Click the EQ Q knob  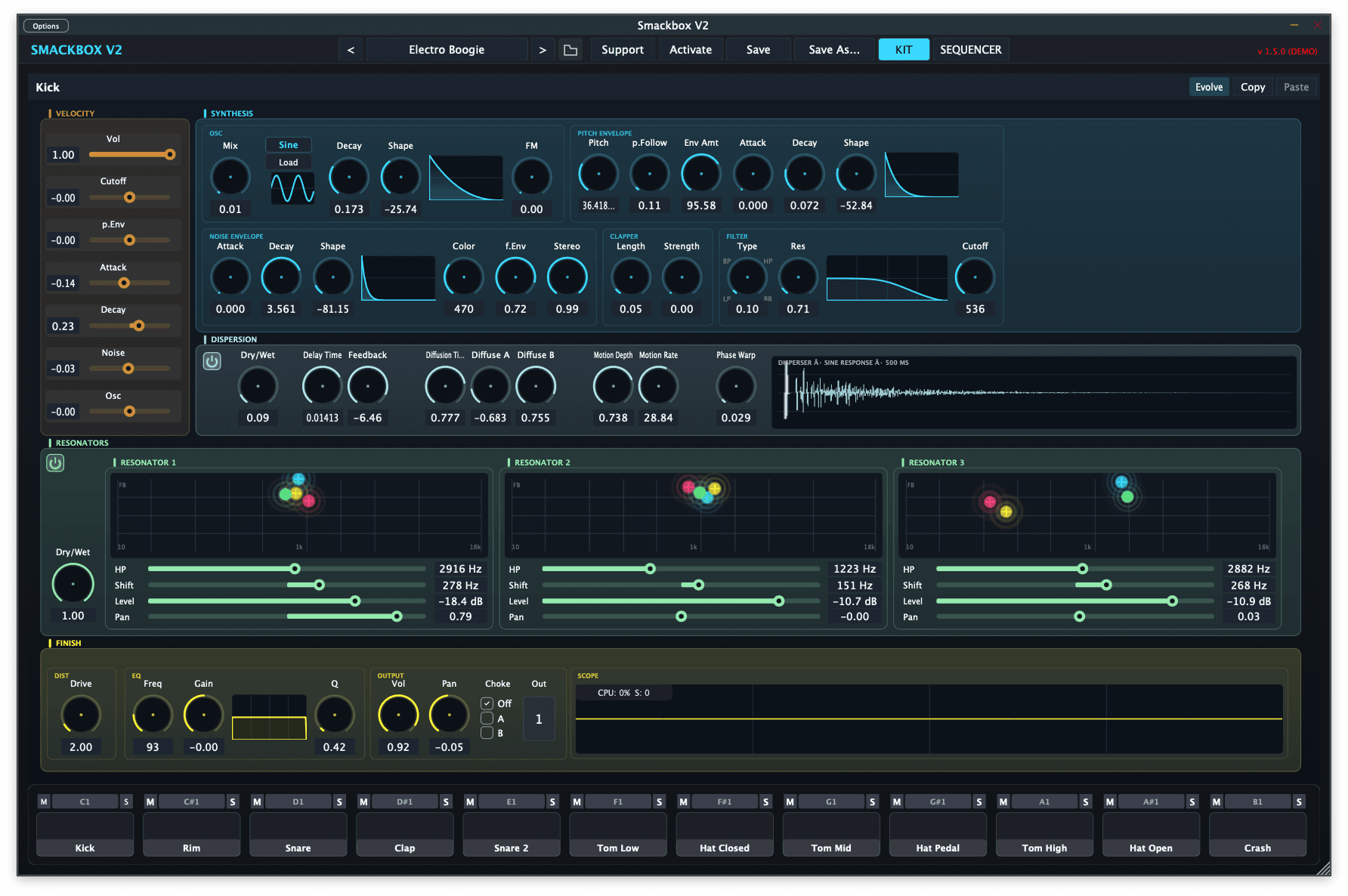pyautogui.click(x=335, y=715)
